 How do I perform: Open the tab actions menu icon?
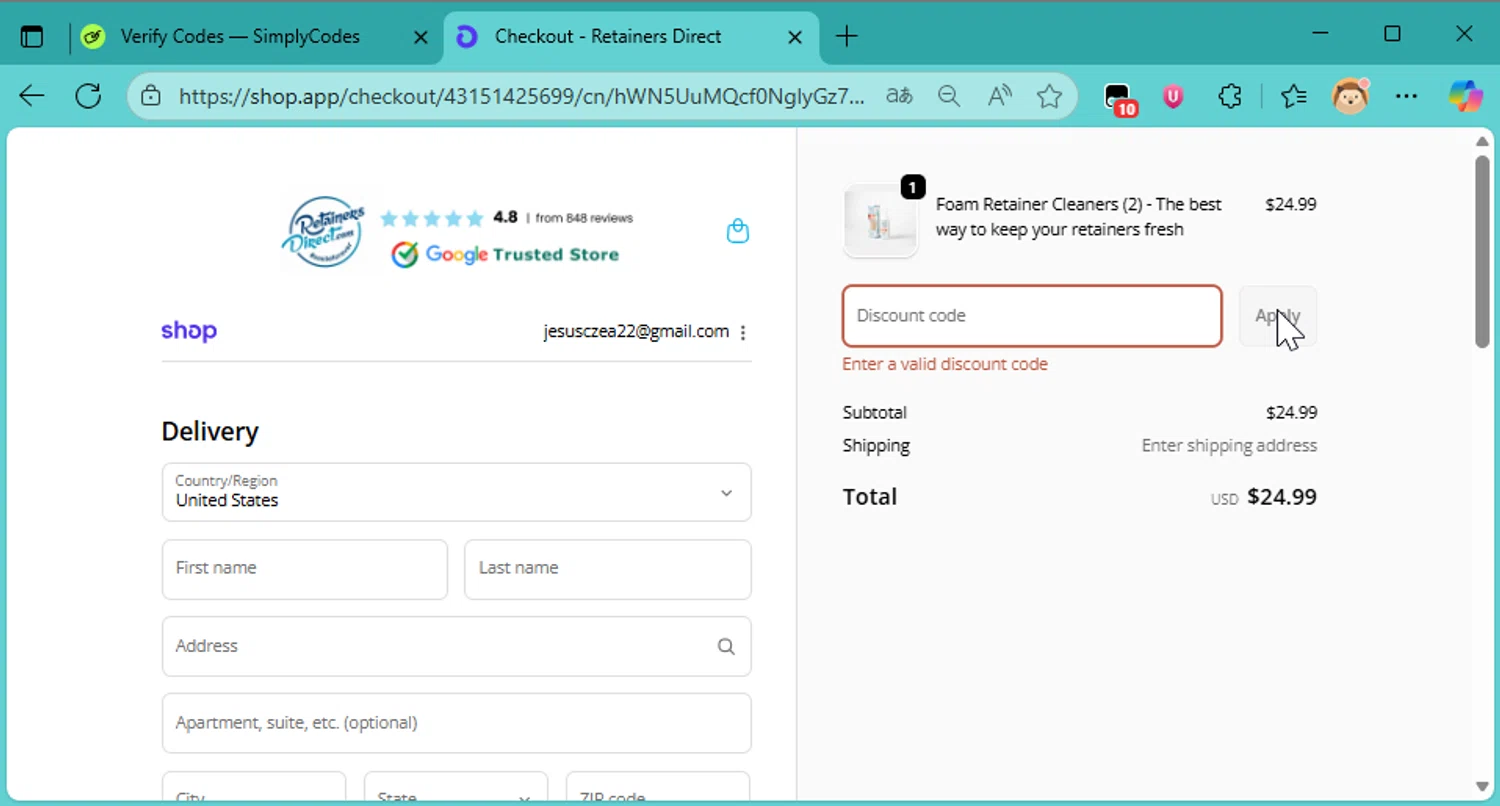click(32, 37)
